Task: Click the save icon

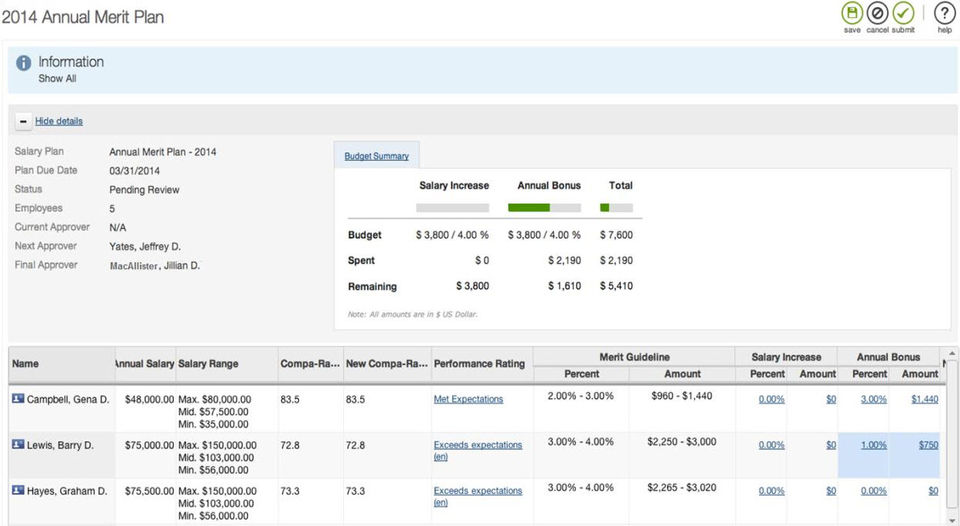Action: 852,13
